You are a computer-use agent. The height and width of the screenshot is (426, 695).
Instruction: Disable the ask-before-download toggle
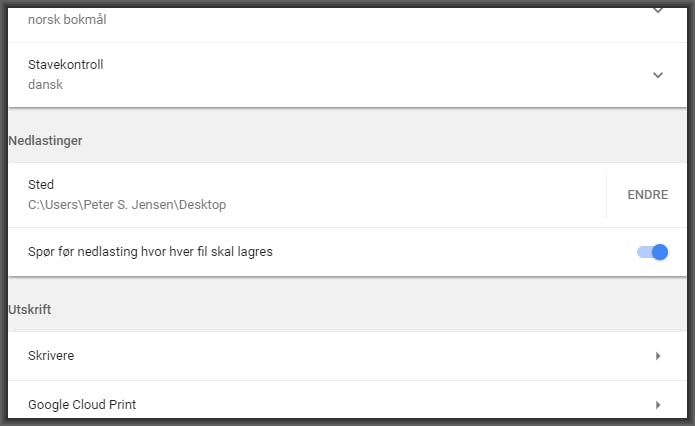(652, 252)
